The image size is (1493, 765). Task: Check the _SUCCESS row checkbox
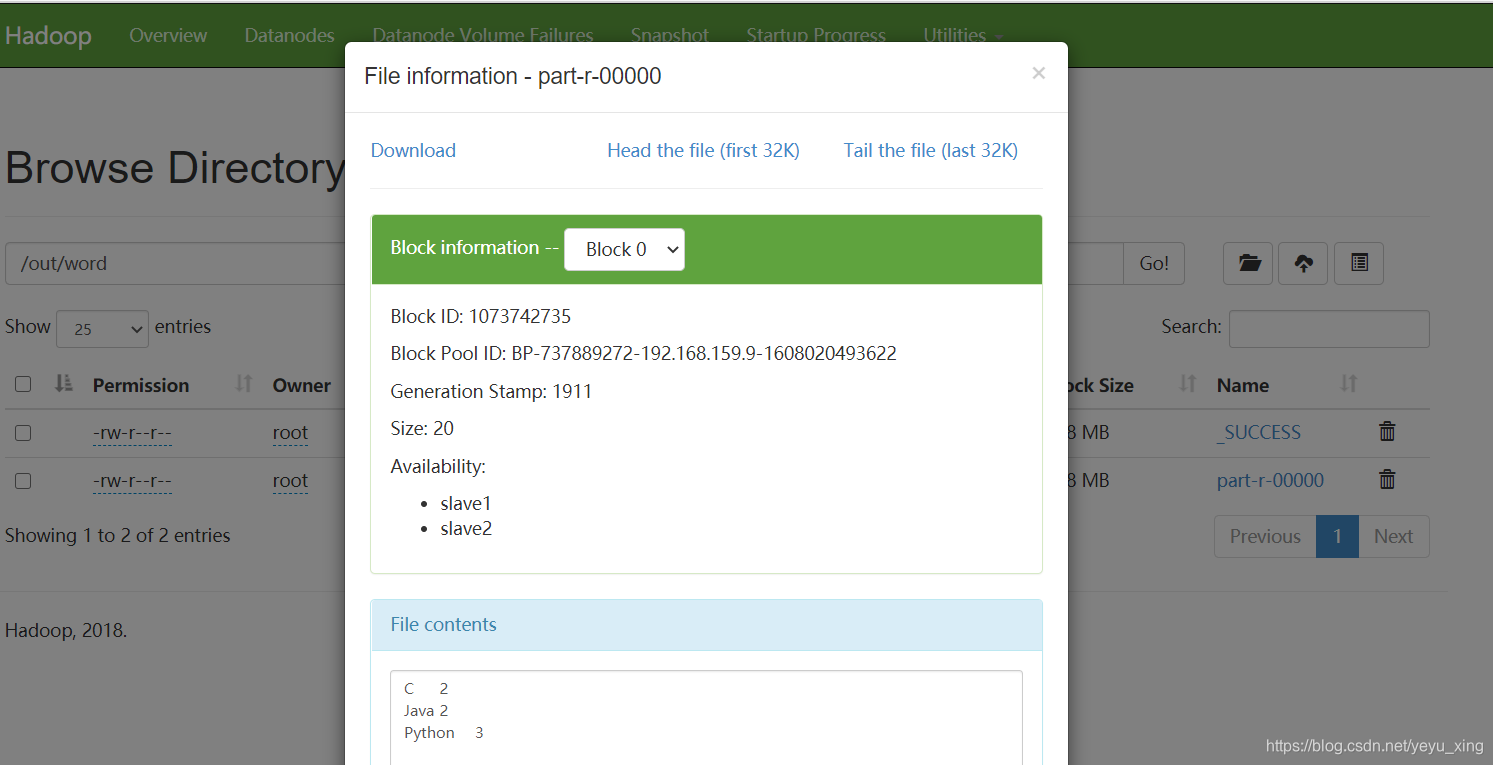tap(23, 433)
